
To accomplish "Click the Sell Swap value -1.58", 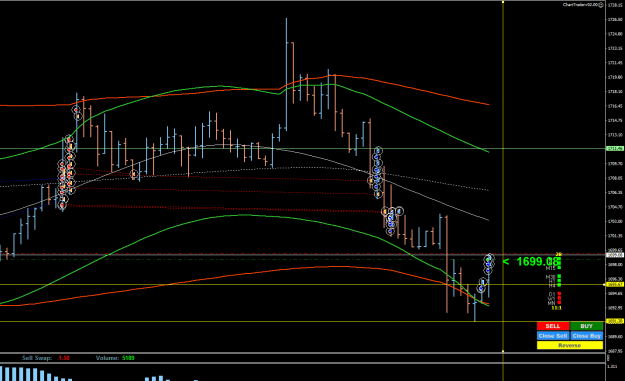I will coord(63,358).
